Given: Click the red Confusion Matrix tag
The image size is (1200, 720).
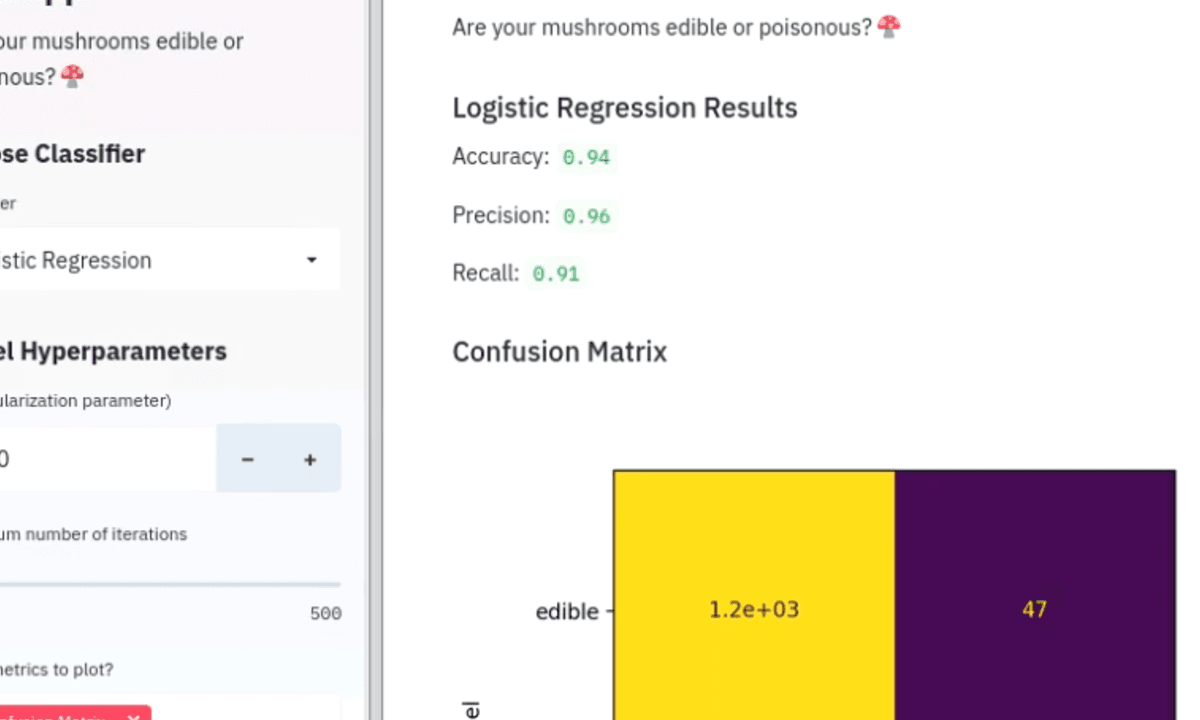Looking at the screenshot, I should tap(72, 714).
